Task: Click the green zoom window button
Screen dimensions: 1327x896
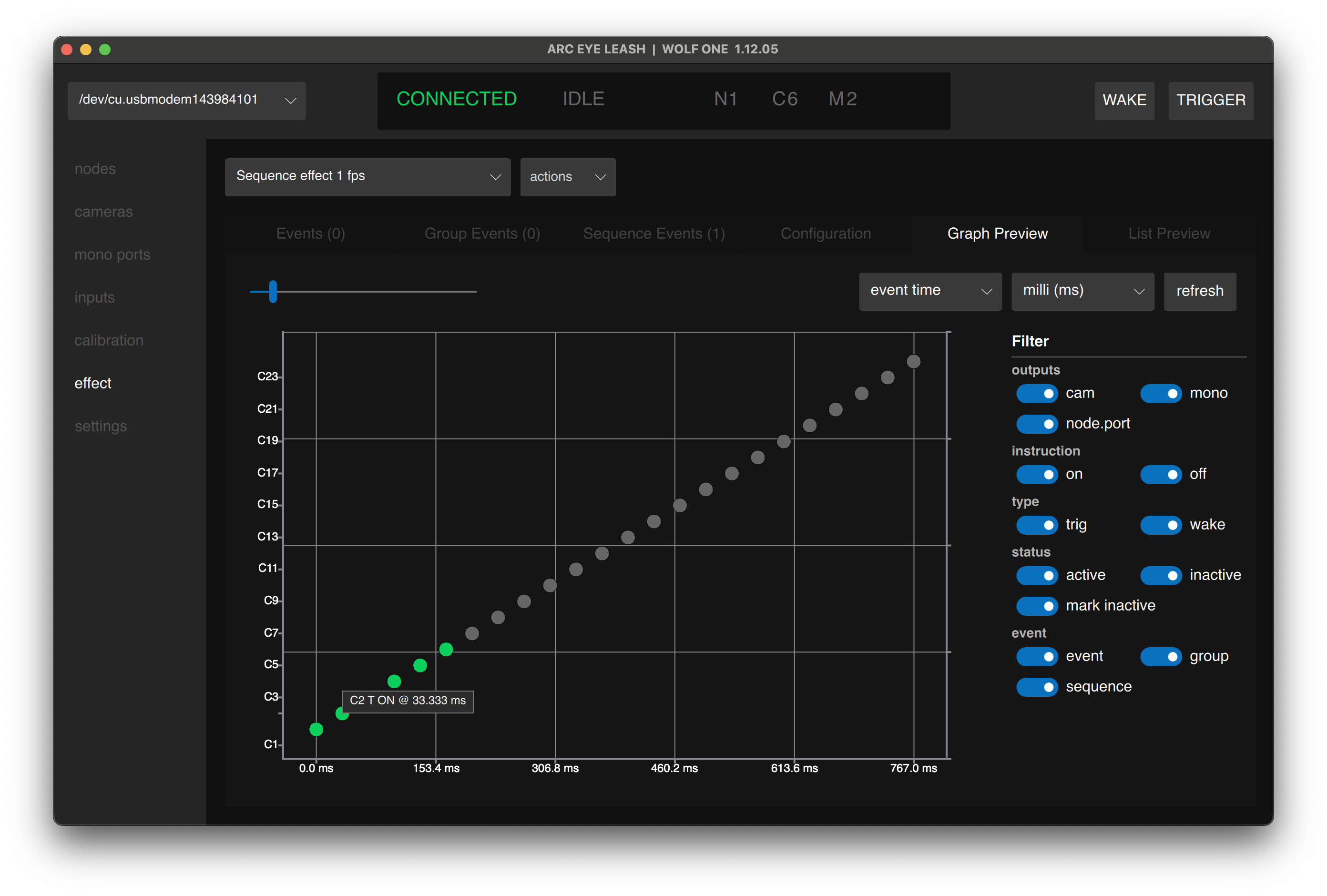Action: coord(105,50)
